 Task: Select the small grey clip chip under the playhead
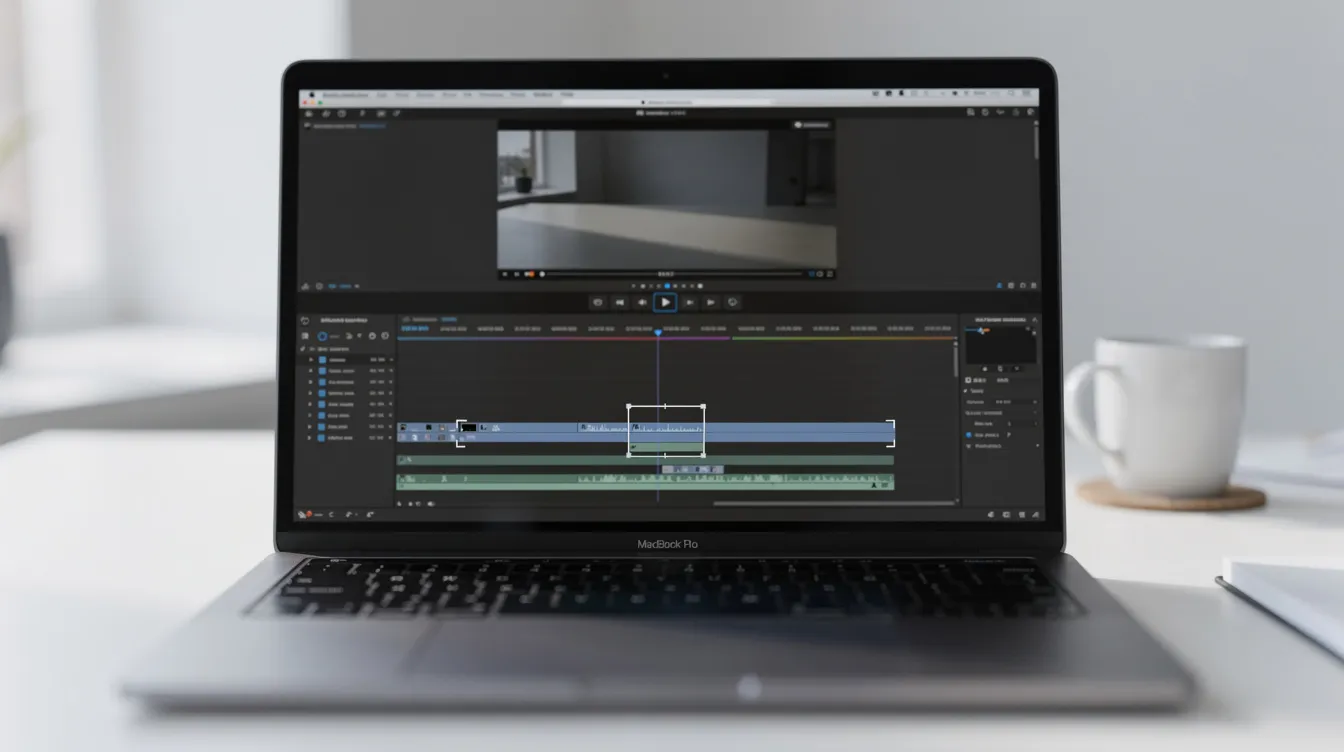pos(693,469)
